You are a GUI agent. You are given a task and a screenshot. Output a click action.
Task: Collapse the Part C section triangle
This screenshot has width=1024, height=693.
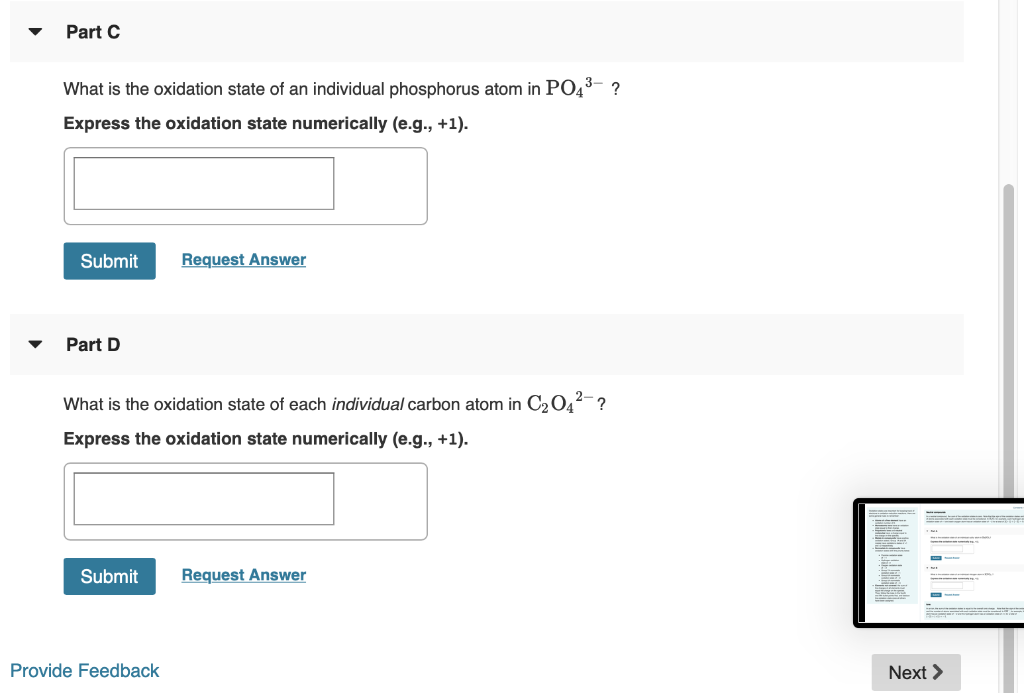pos(34,31)
